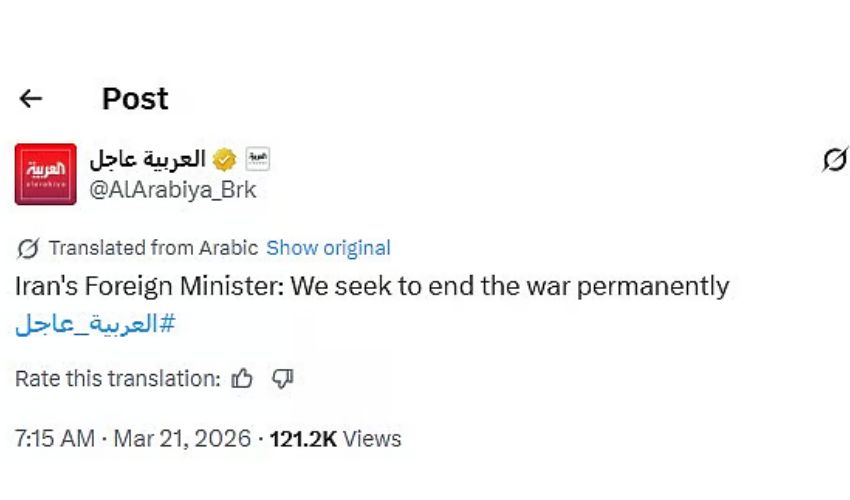Click the small affiliate badge beside the verified checkmark
The width and height of the screenshot is (850, 500).
258,159
